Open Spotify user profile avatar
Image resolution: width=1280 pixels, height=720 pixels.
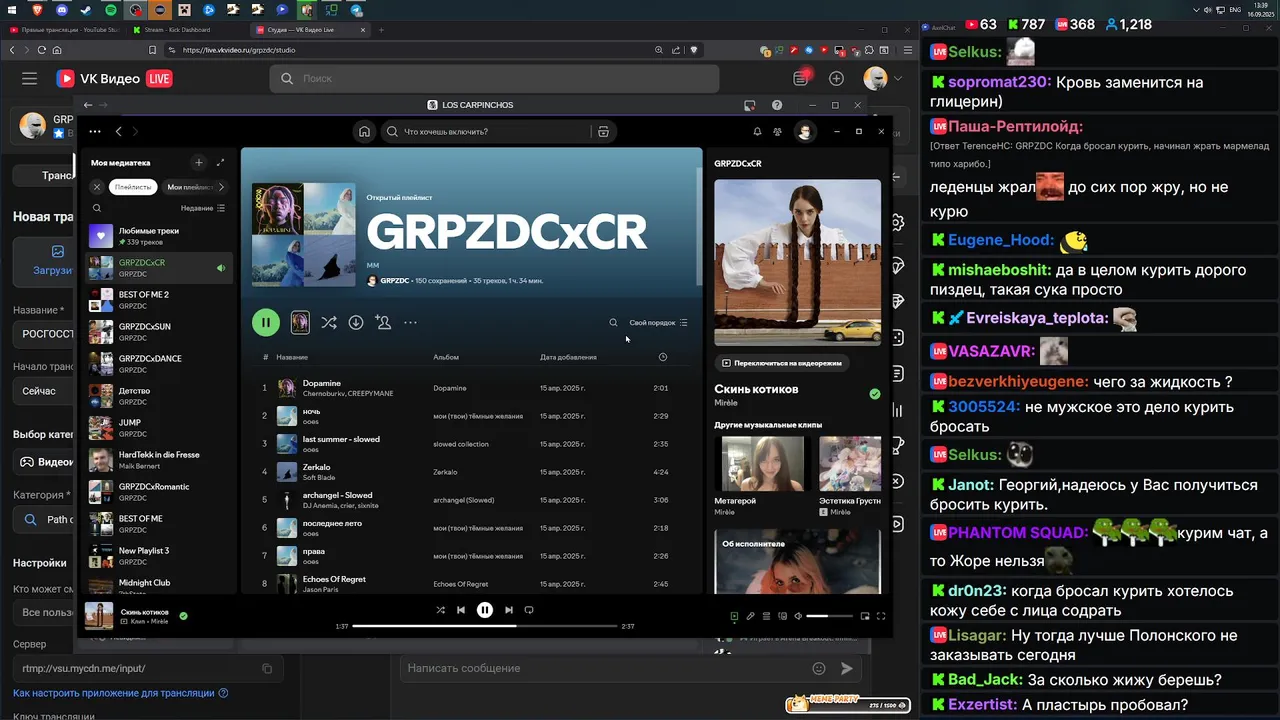tap(804, 131)
